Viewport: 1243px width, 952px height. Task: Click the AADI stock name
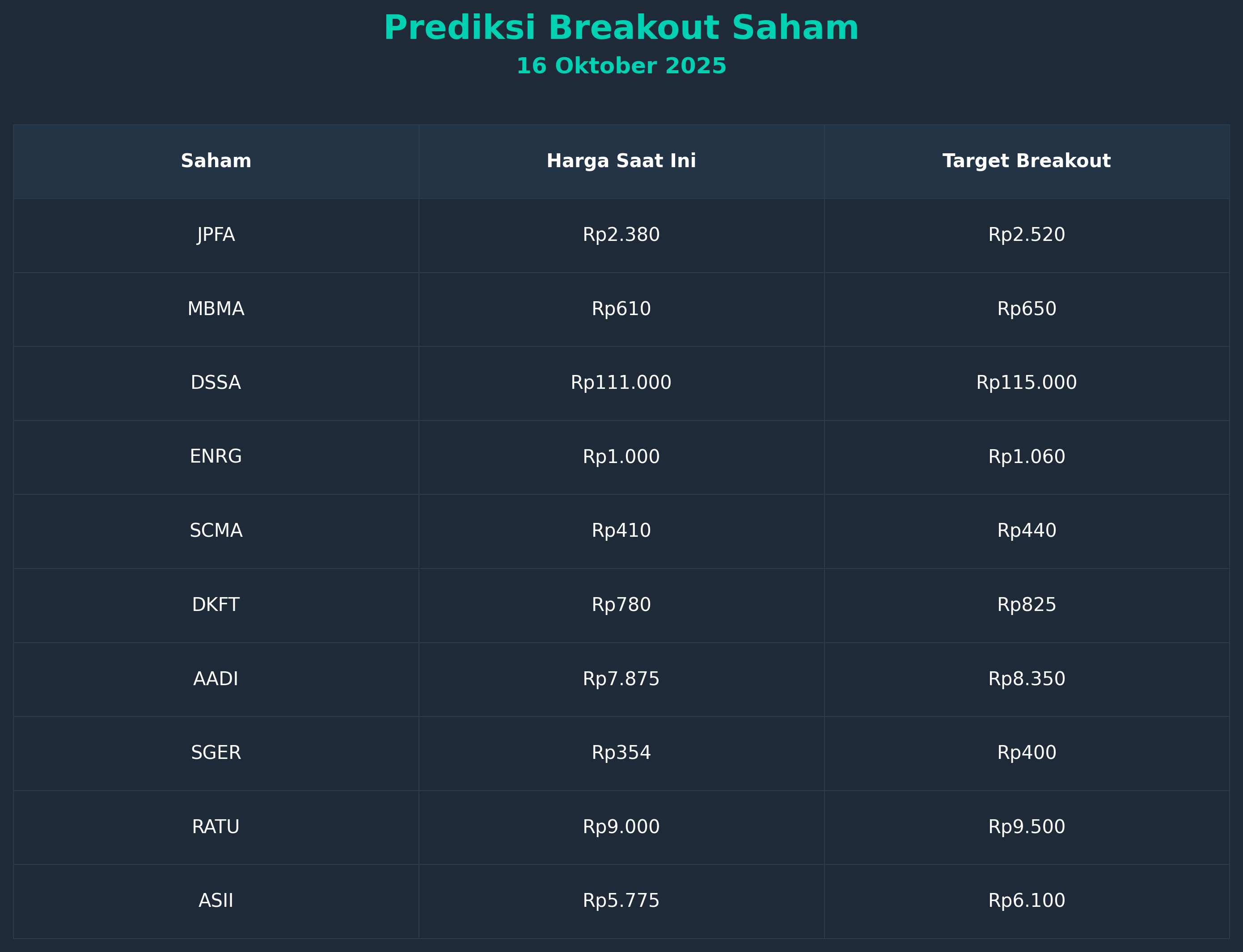[216, 679]
